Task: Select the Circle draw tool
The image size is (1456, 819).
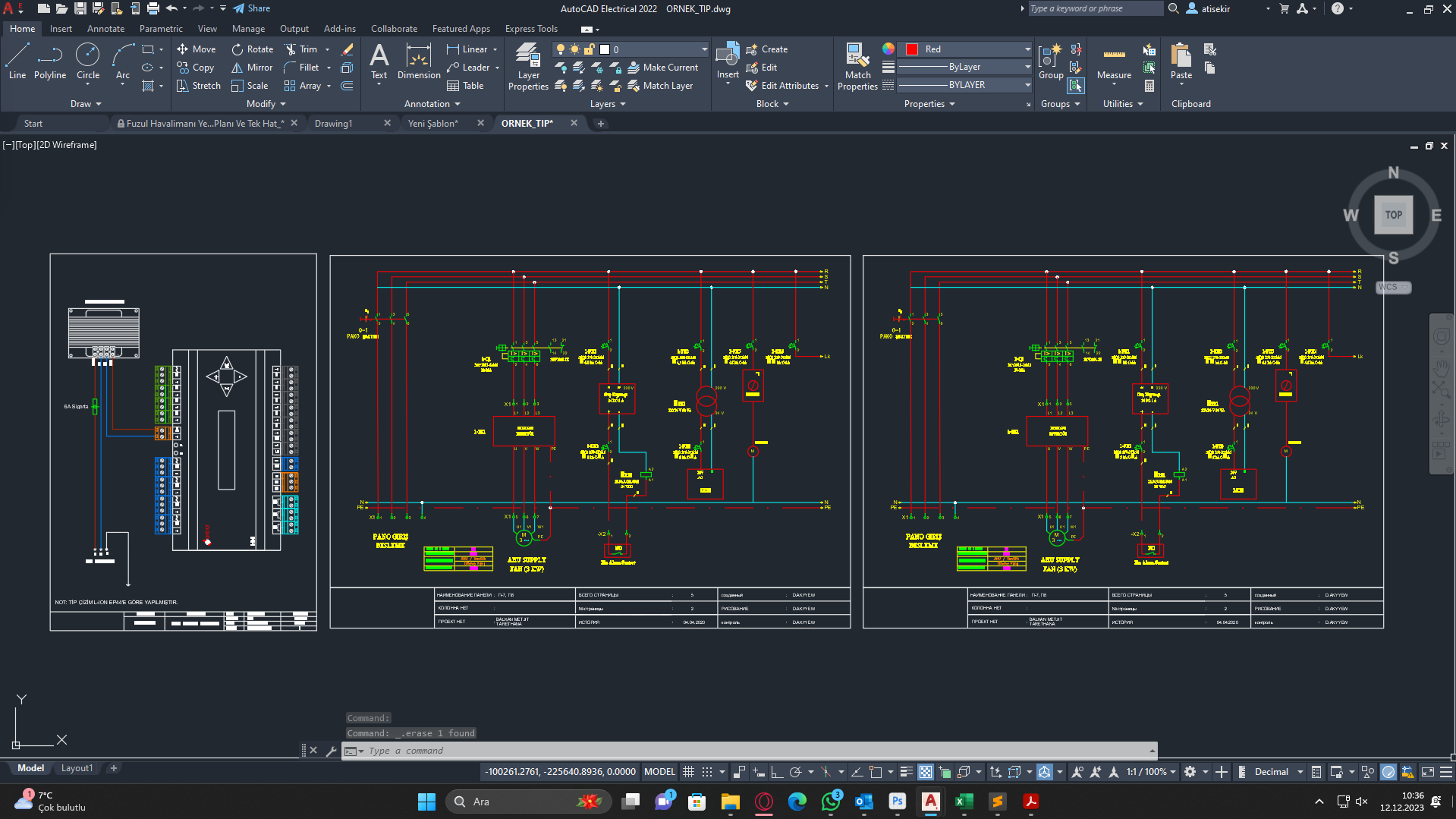Action: [x=88, y=61]
